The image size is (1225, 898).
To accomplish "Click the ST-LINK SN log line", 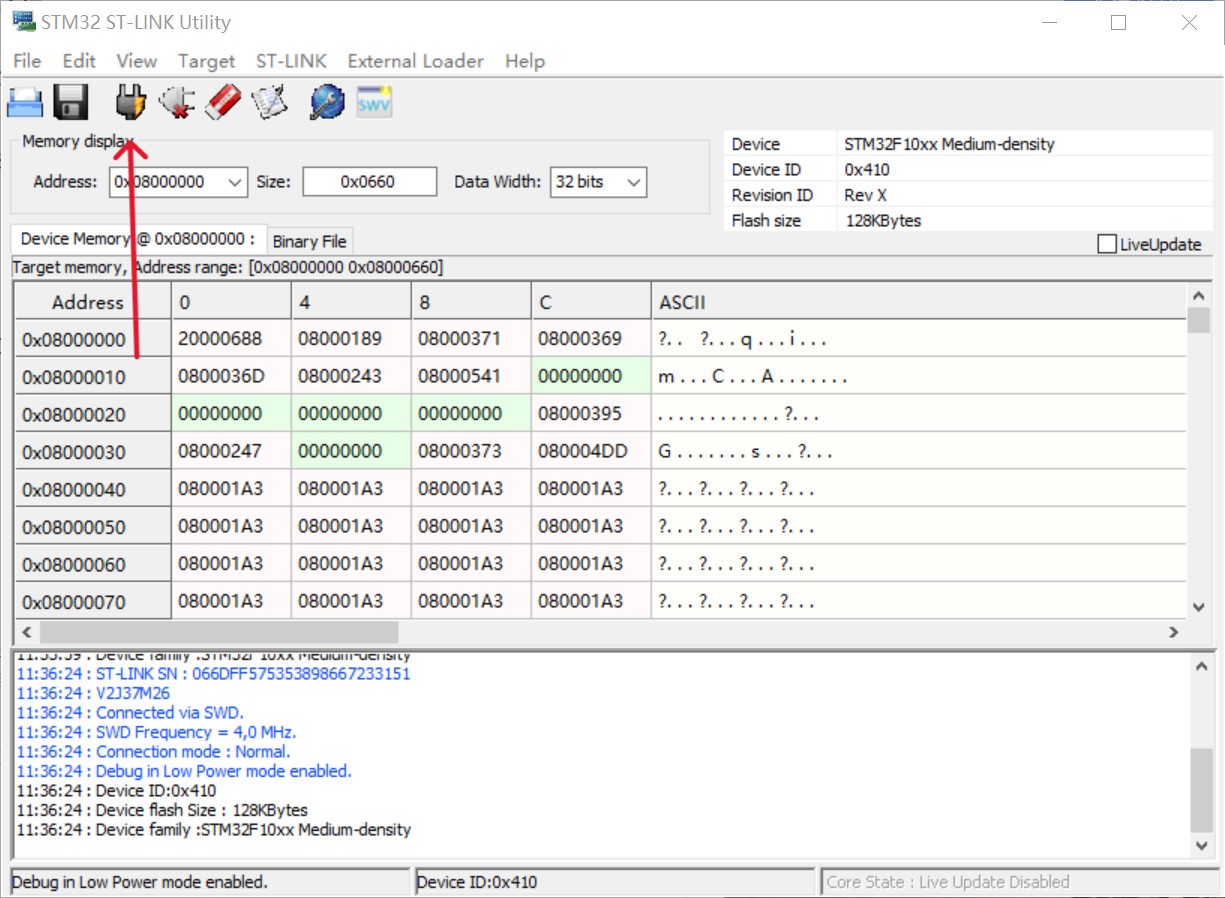I will click(213, 674).
